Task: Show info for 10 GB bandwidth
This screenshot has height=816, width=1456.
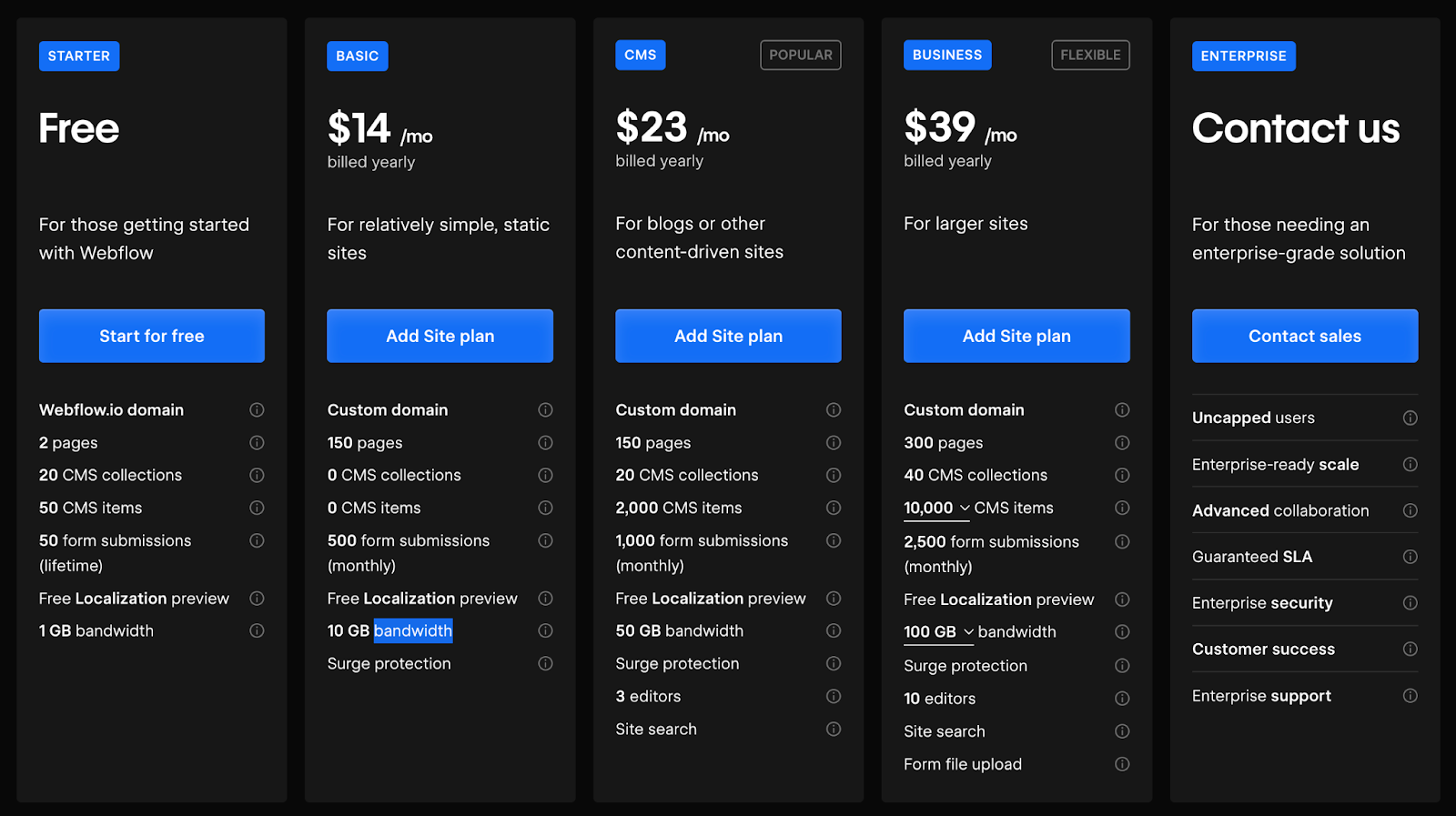Action: coord(545,630)
